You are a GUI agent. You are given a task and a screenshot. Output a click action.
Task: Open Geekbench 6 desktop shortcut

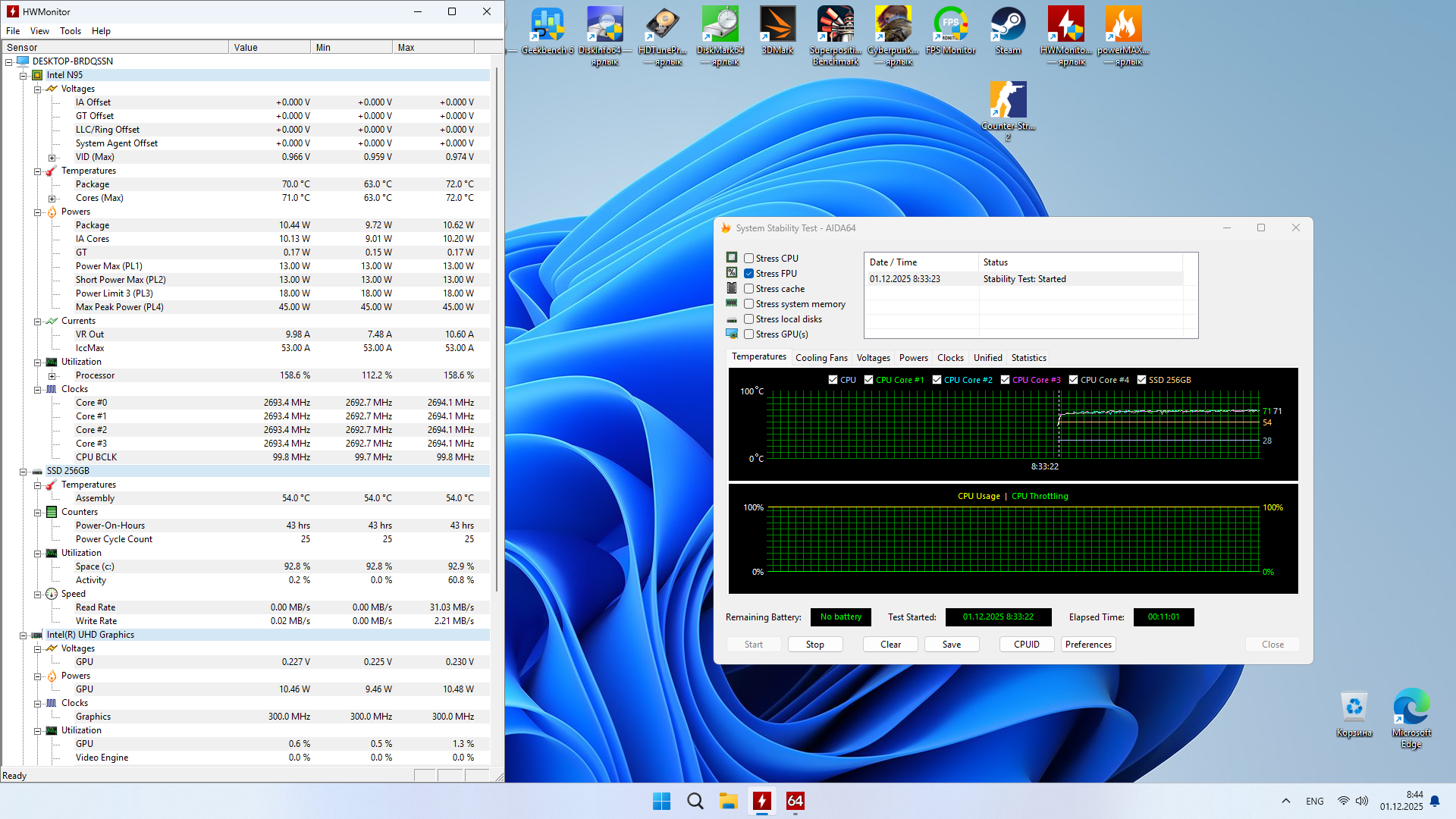tap(547, 27)
